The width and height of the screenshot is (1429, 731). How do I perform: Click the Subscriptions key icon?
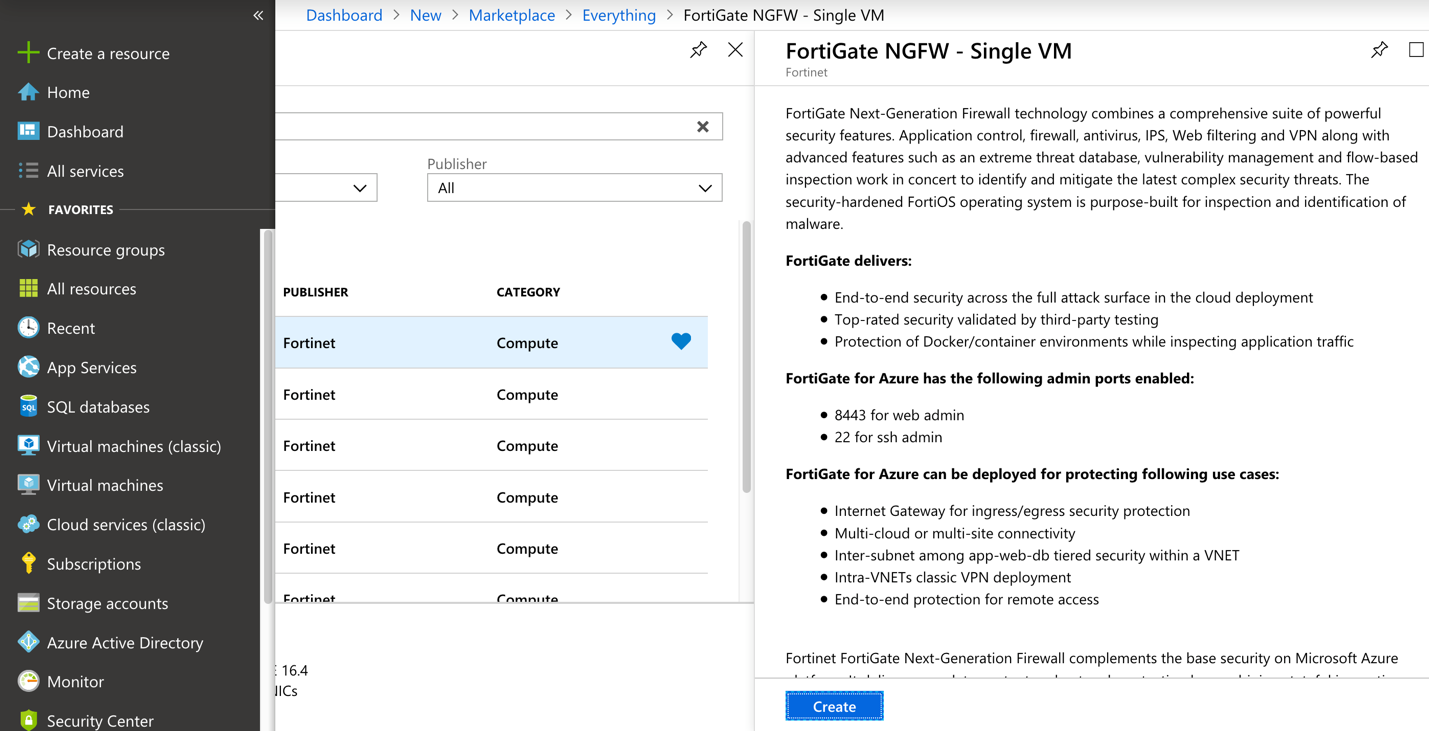click(x=28, y=563)
